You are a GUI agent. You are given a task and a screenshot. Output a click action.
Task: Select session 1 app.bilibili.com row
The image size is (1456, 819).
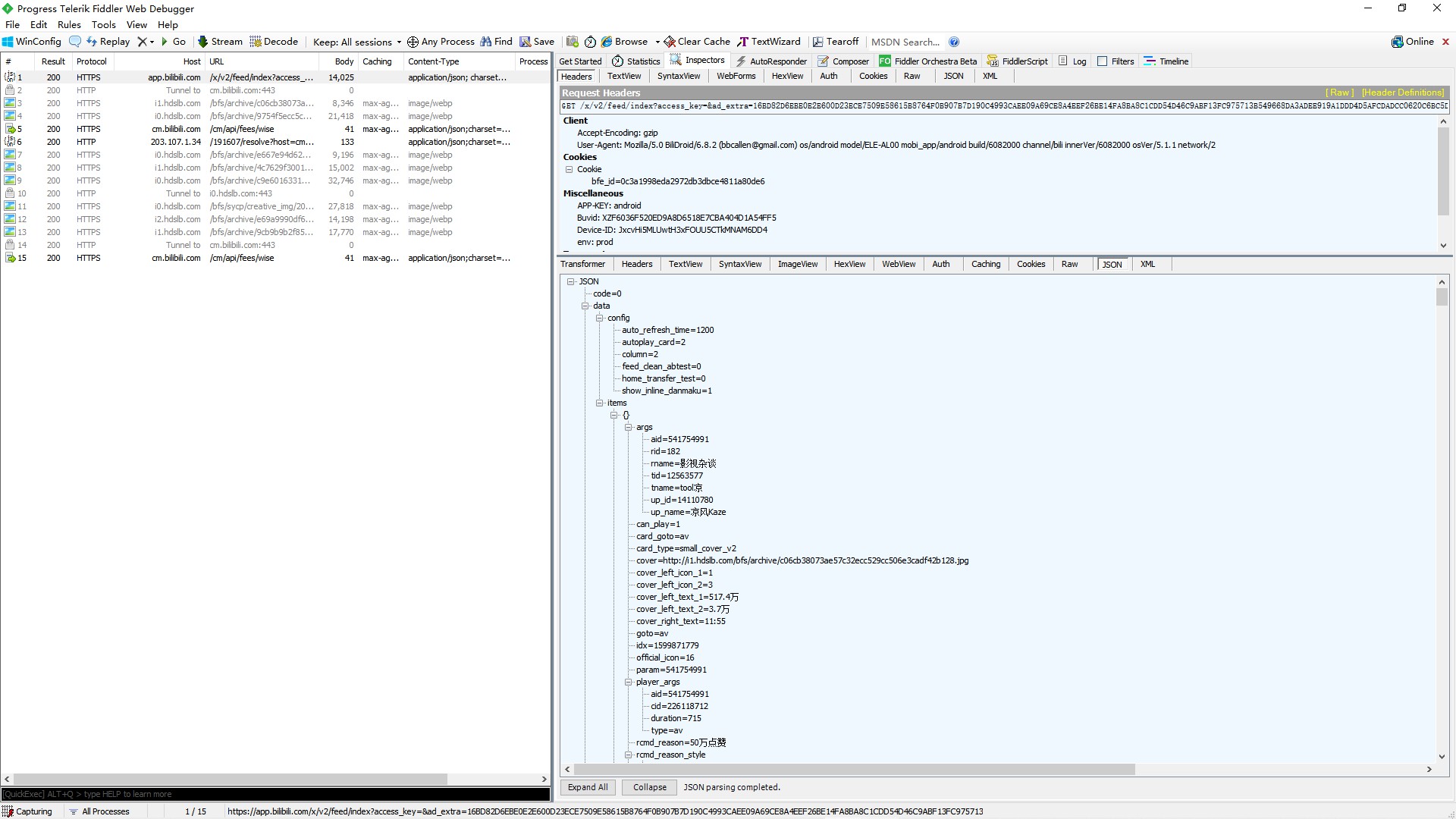275,77
